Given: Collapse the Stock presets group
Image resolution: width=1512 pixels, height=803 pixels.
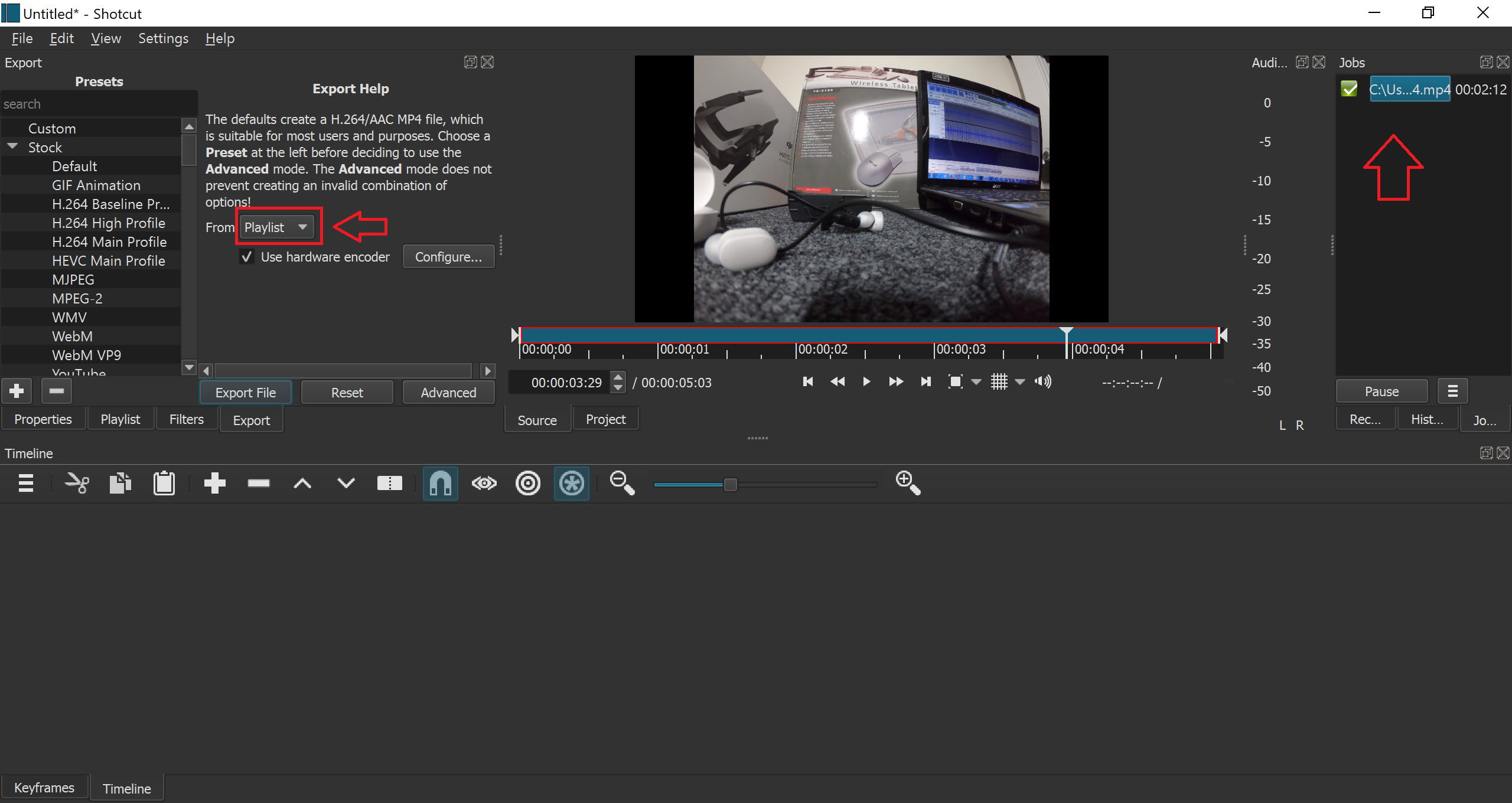Looking at the screenshot, I should click(12, 146).
